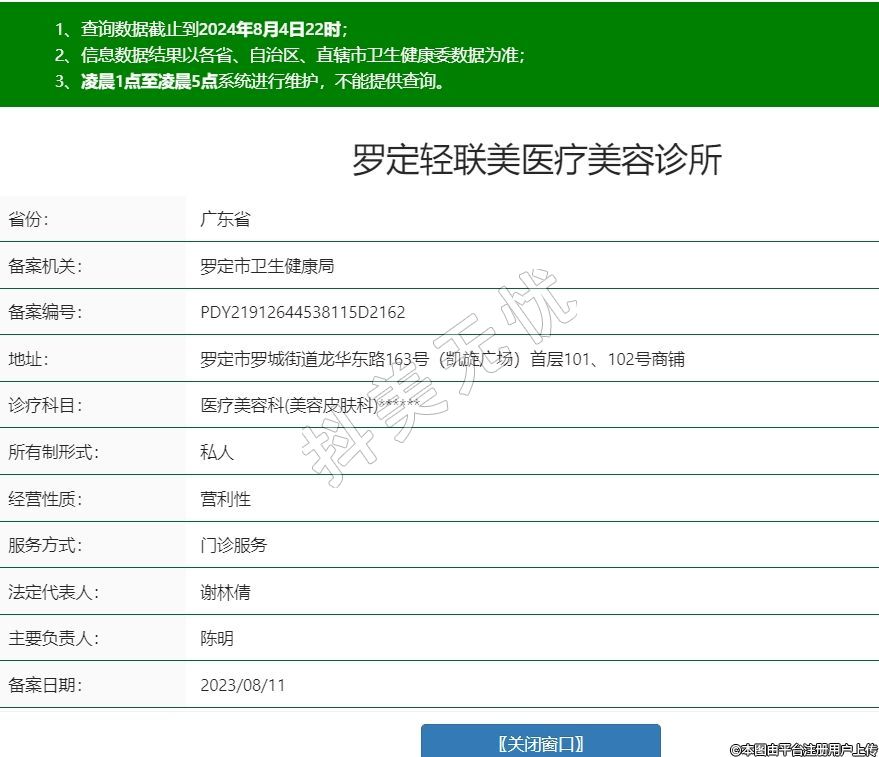
Task: Click the 诊疗科目 field label
Action: click(x=45, y=406)
